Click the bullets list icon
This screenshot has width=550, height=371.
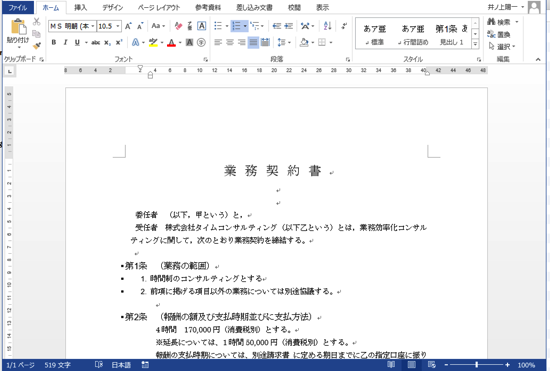pos(218,26)
